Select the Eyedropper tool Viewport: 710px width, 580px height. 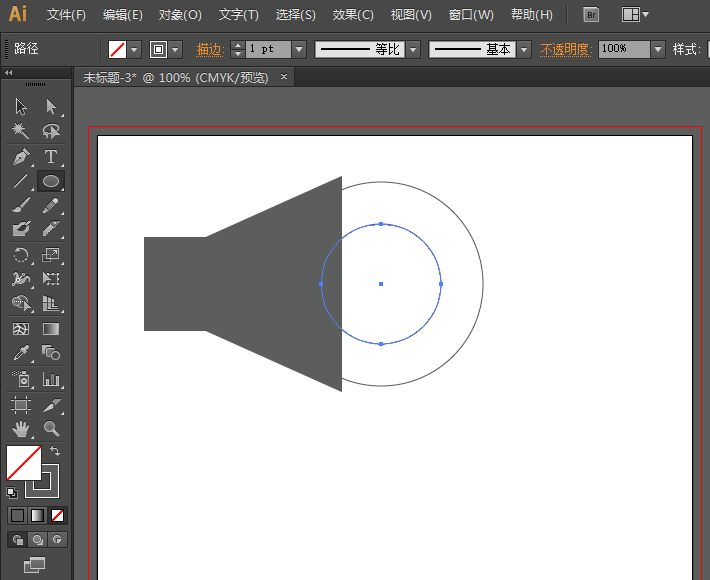click(x=21, y=353)
